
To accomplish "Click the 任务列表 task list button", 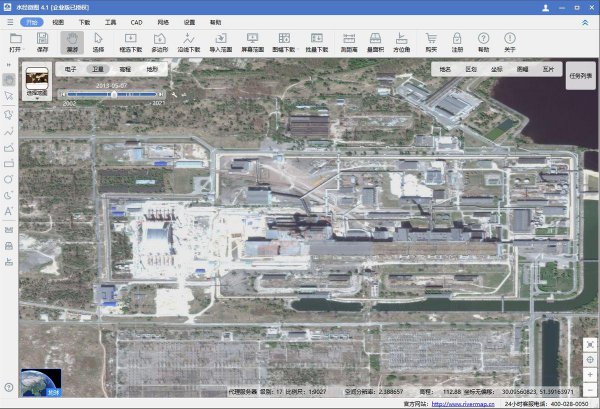I will 581,75.
